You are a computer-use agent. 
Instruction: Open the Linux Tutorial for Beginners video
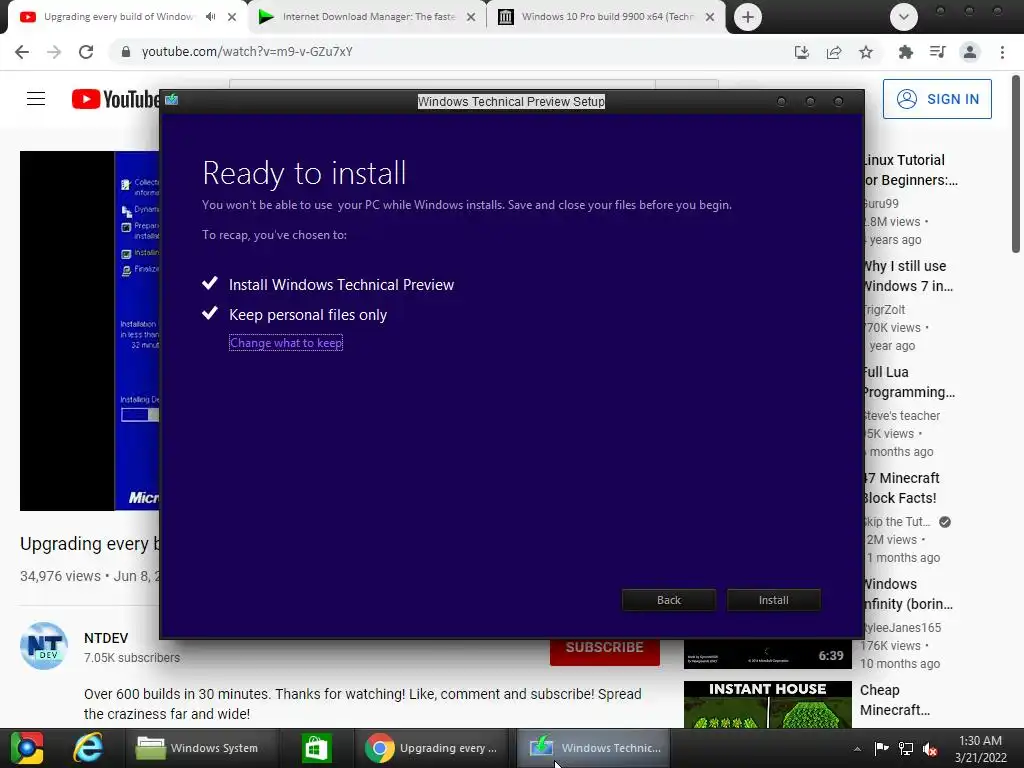(910, 170)
